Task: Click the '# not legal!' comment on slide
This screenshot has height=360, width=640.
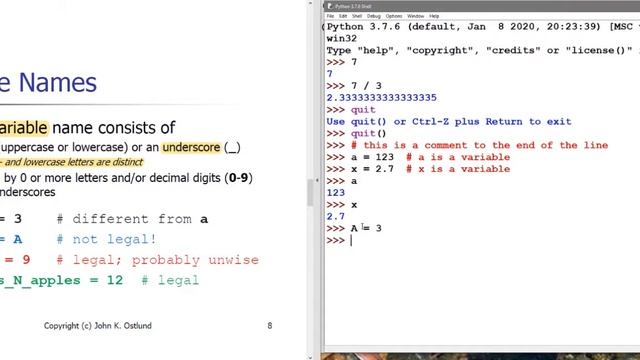Action: click(106, 239)
